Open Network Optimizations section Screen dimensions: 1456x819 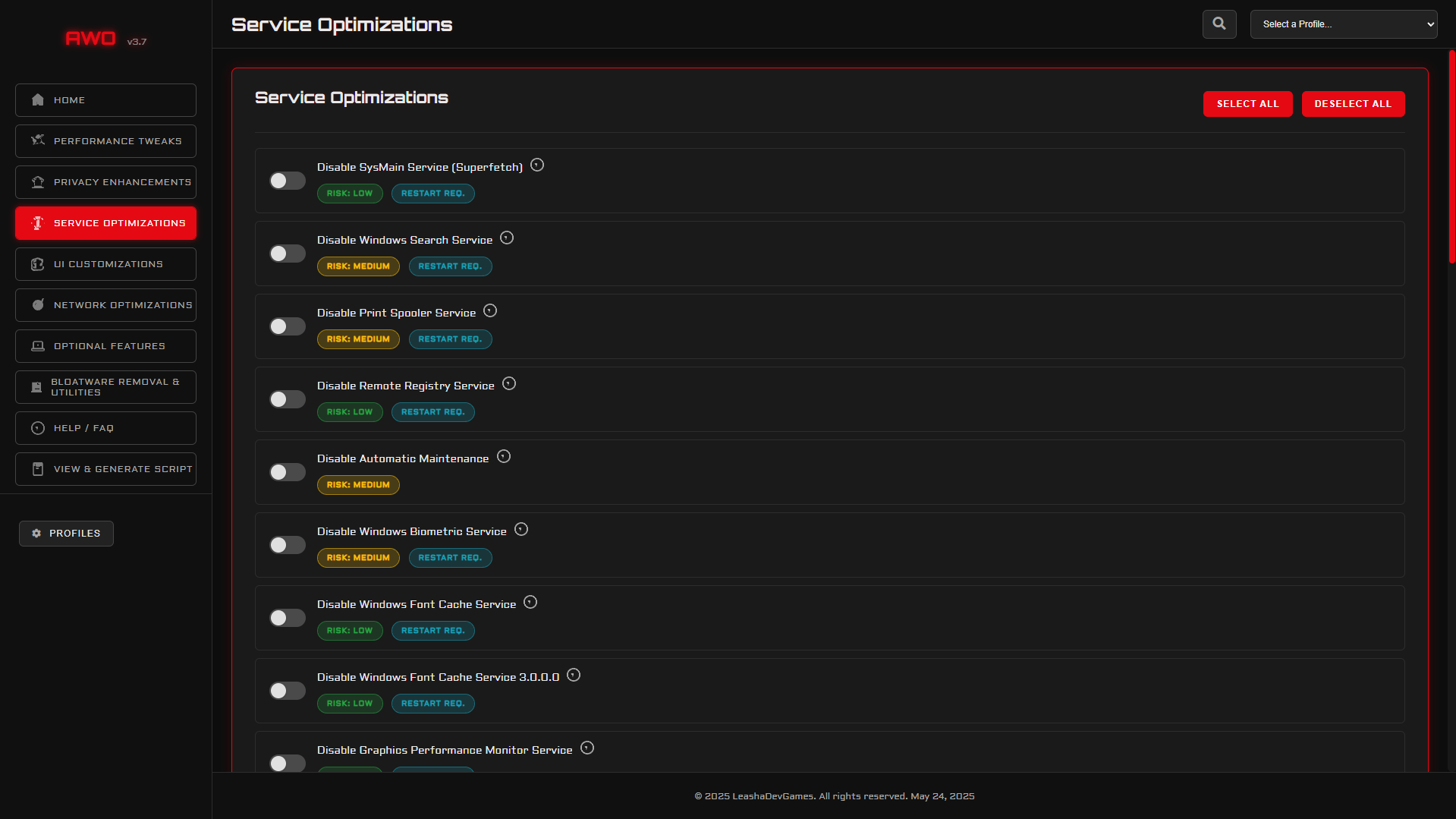[105, 305]
